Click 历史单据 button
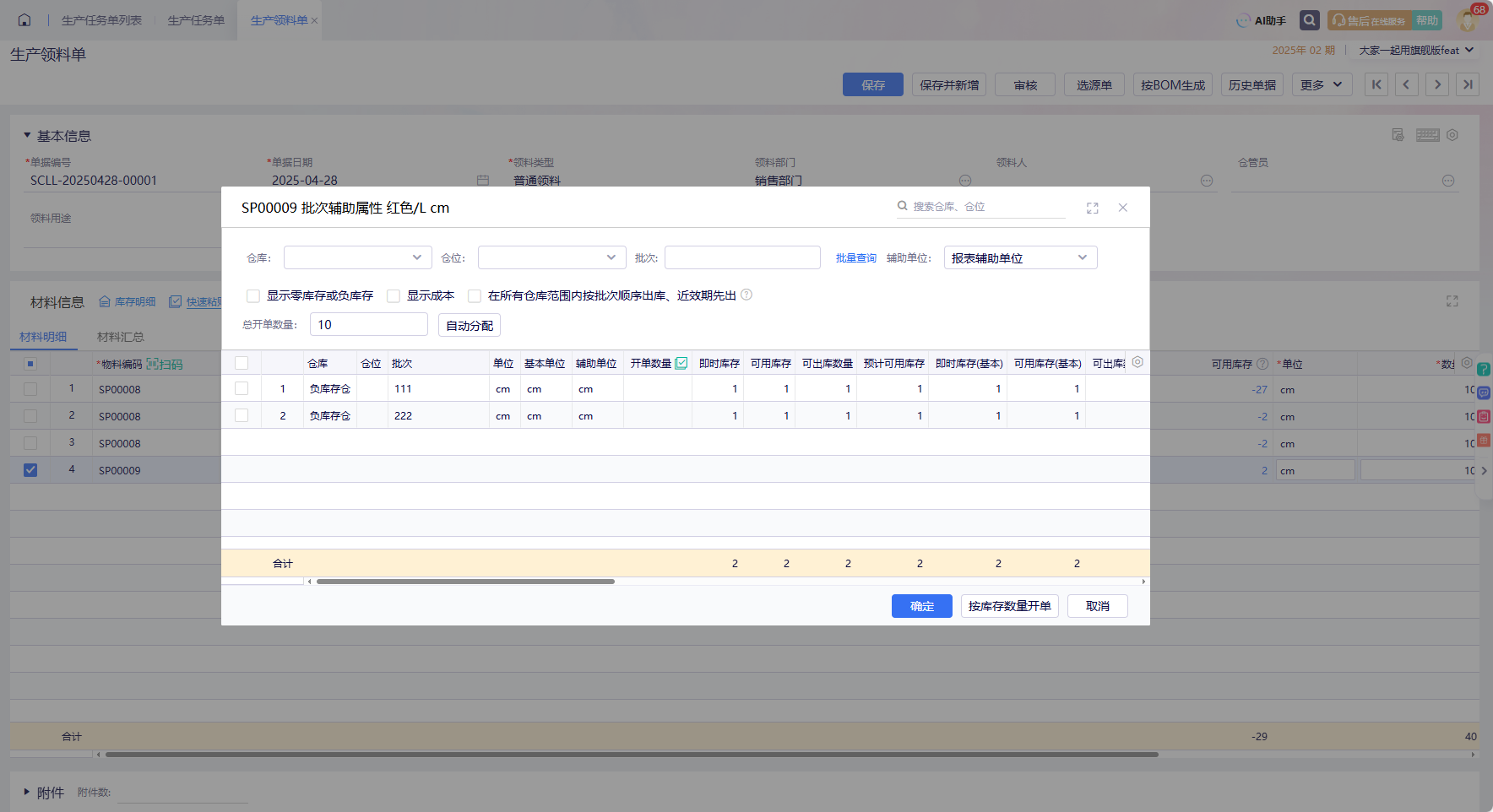1493x812 pixels. click(x=1252, y=84)
